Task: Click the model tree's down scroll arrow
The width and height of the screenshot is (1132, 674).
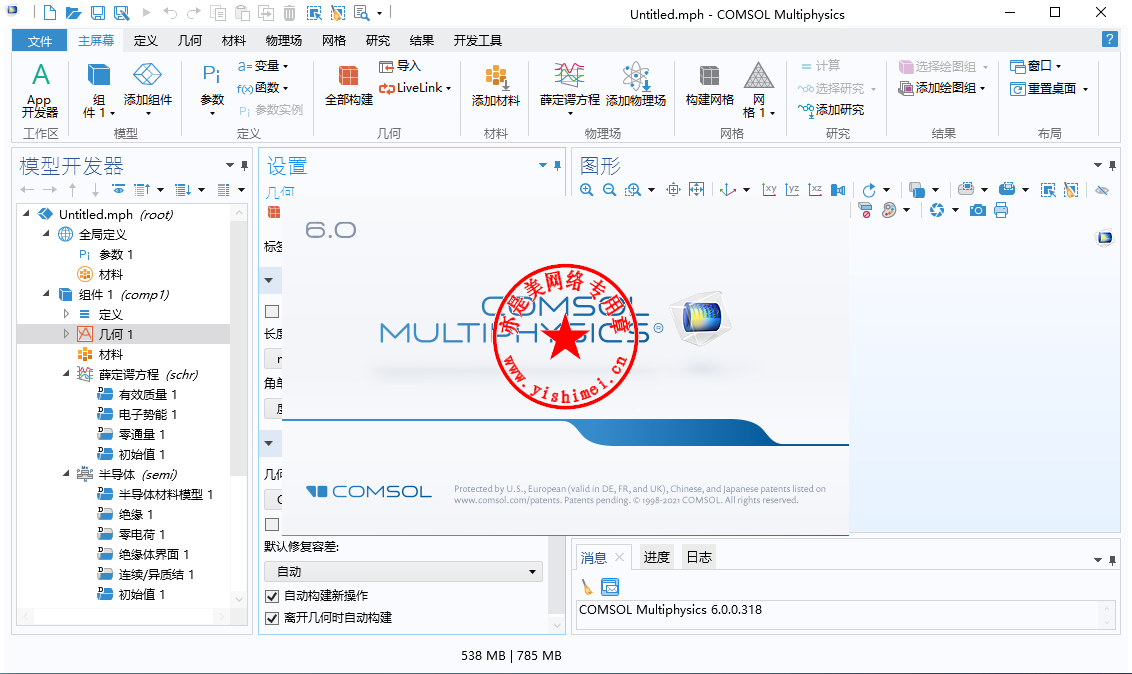Action: coord(239,599)
